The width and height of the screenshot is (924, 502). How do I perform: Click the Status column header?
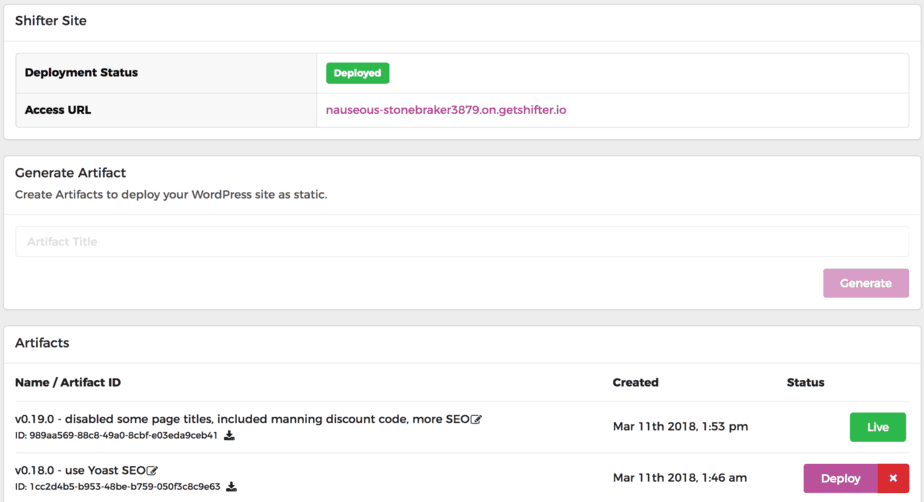tap(805, 382)
